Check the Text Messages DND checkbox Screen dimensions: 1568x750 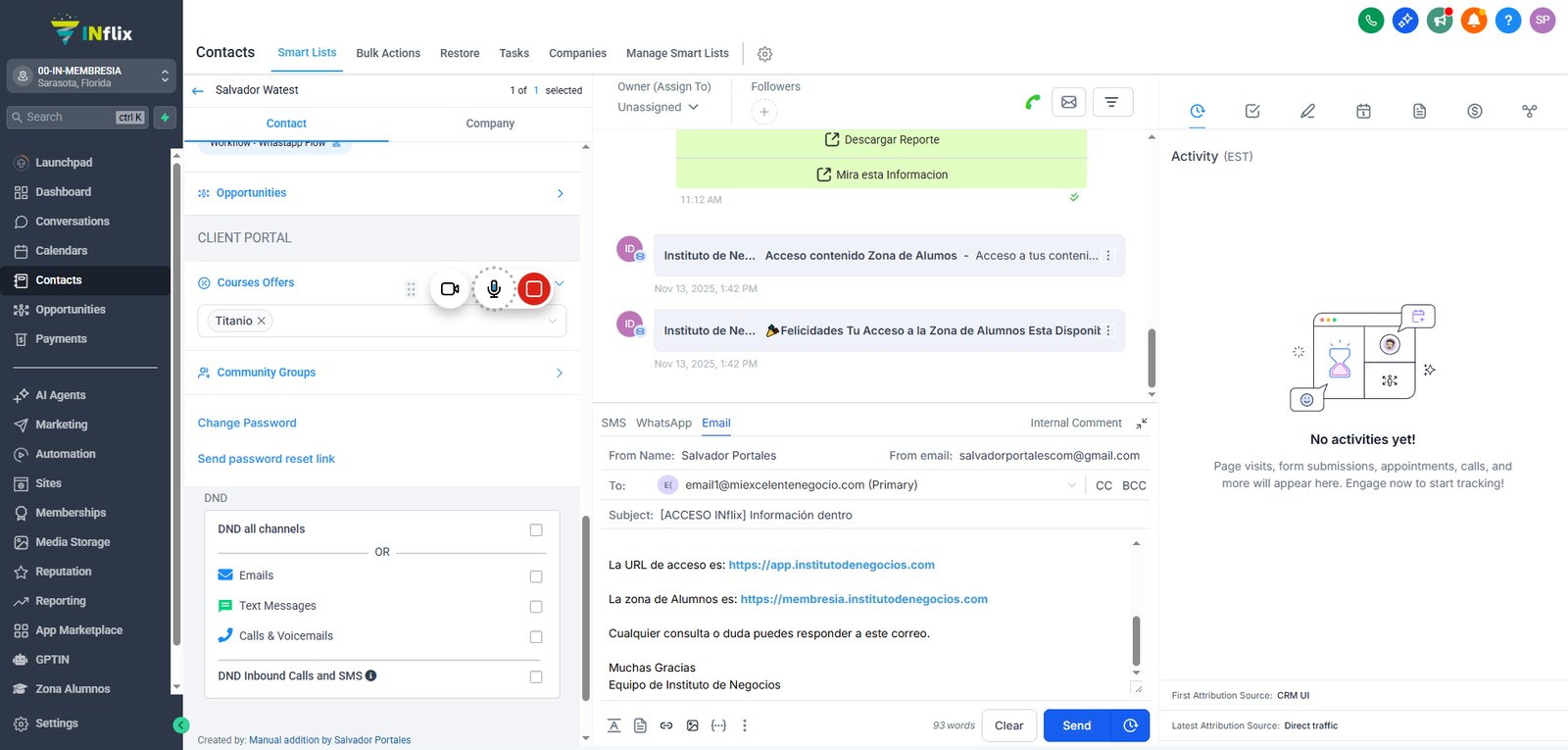(536, 607)
